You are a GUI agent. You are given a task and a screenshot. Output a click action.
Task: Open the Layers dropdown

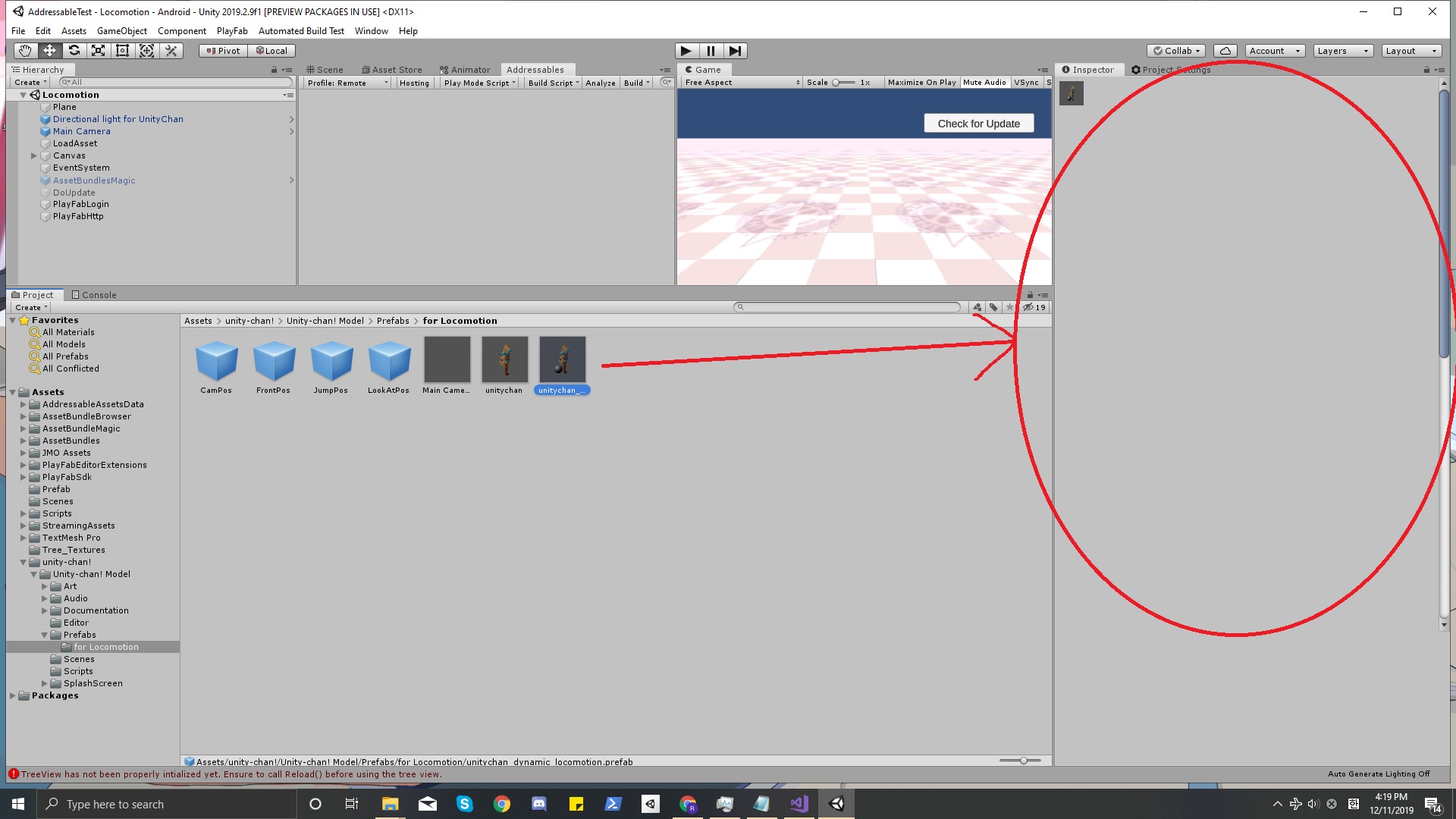[1343, 51]
